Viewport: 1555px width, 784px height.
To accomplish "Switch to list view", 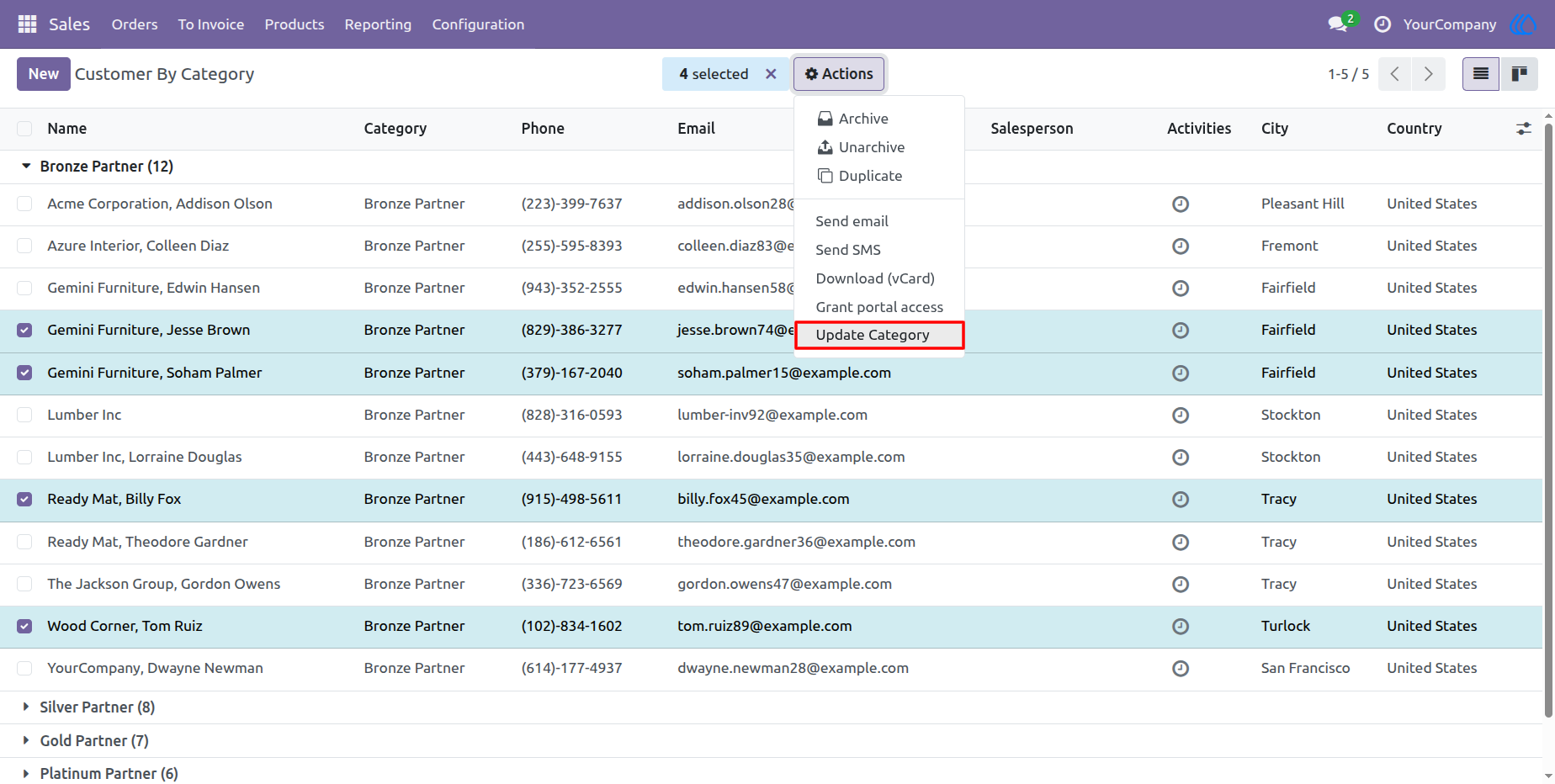I will click(1481, 74).
